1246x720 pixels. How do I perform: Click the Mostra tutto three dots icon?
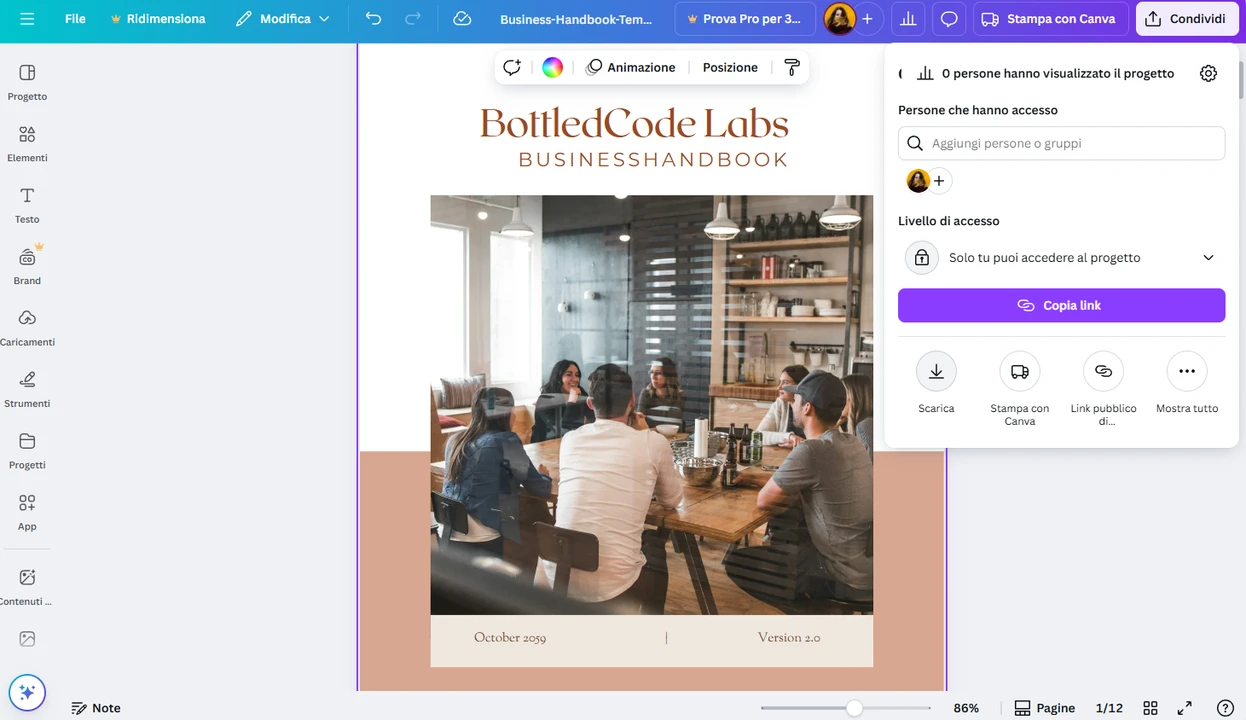tap(1187, 371)
